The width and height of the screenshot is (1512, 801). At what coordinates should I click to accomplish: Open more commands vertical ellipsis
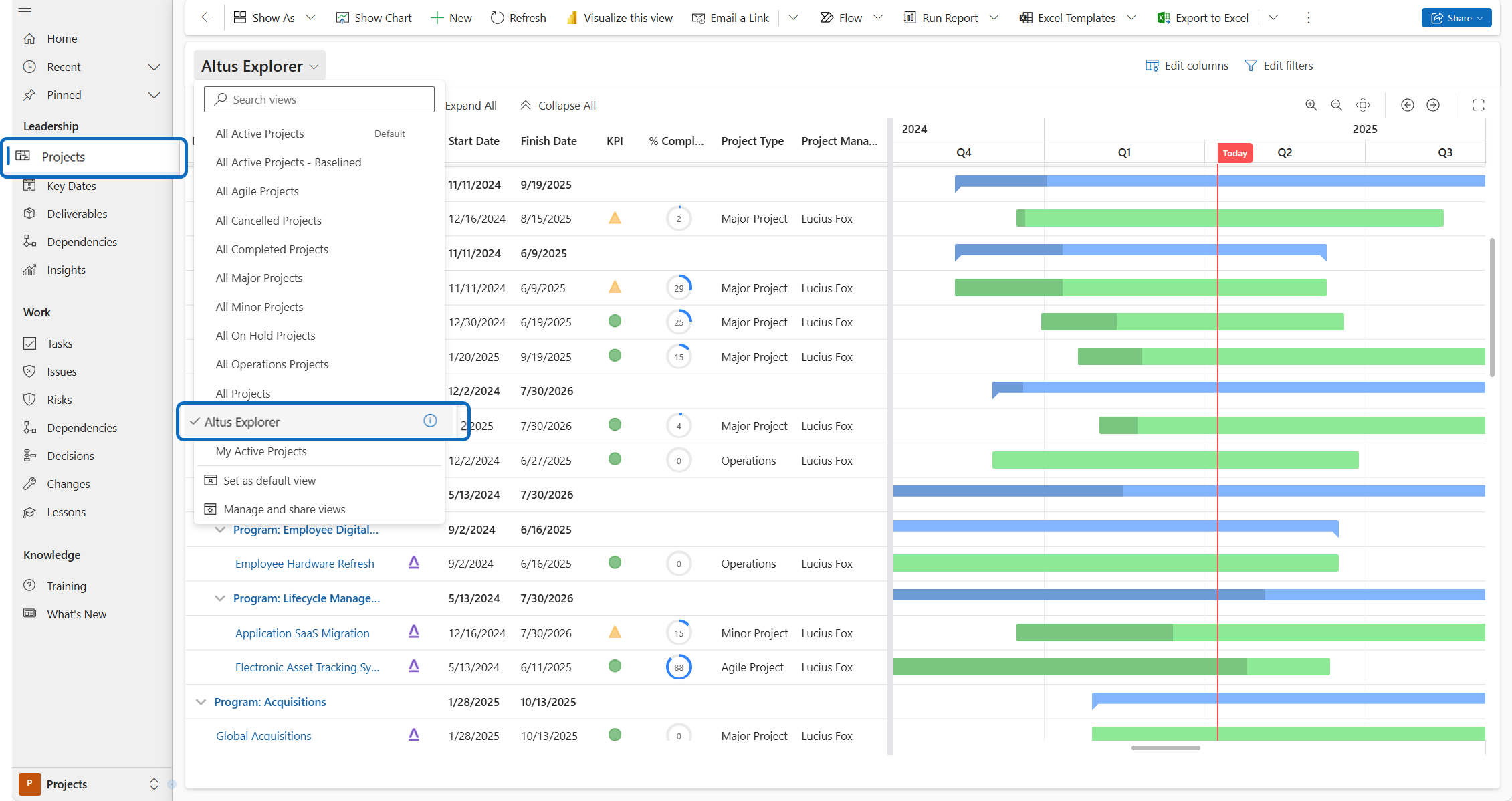tap(1308, 18)
